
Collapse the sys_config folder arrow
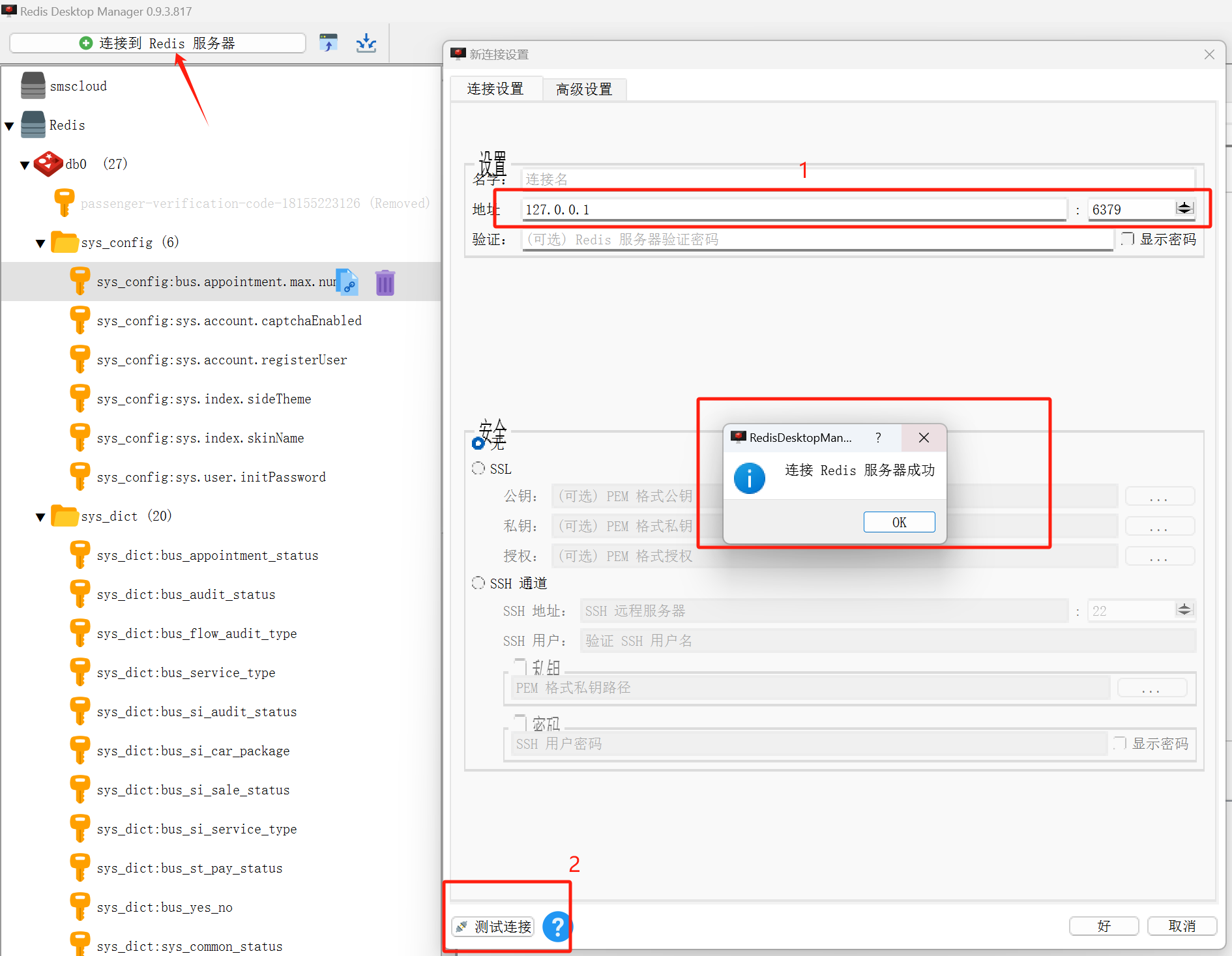[40, 243]
